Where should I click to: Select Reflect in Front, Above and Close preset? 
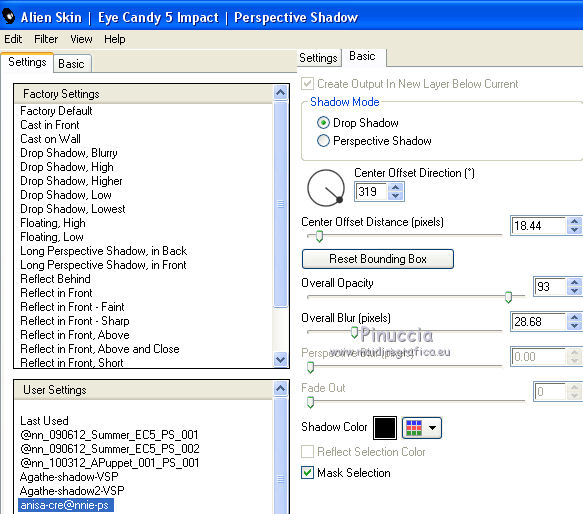(x=100, y=349)
